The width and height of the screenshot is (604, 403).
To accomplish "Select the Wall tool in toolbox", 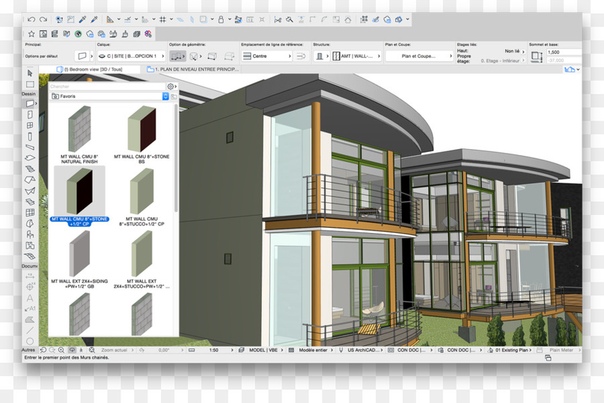I will tap(30, 103).
